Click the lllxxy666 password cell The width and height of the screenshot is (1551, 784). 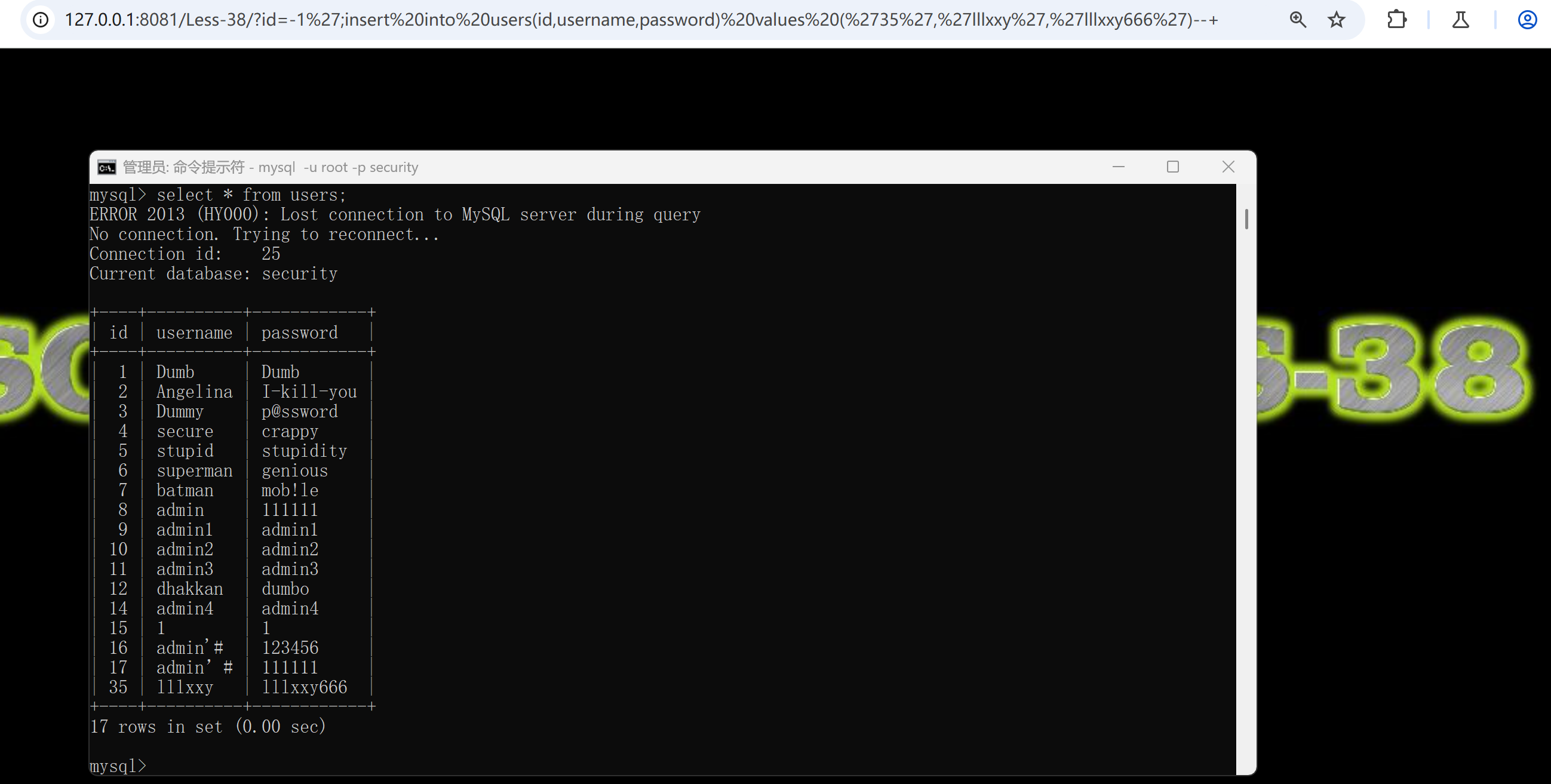pyautogui.click(x=304, y=687)
